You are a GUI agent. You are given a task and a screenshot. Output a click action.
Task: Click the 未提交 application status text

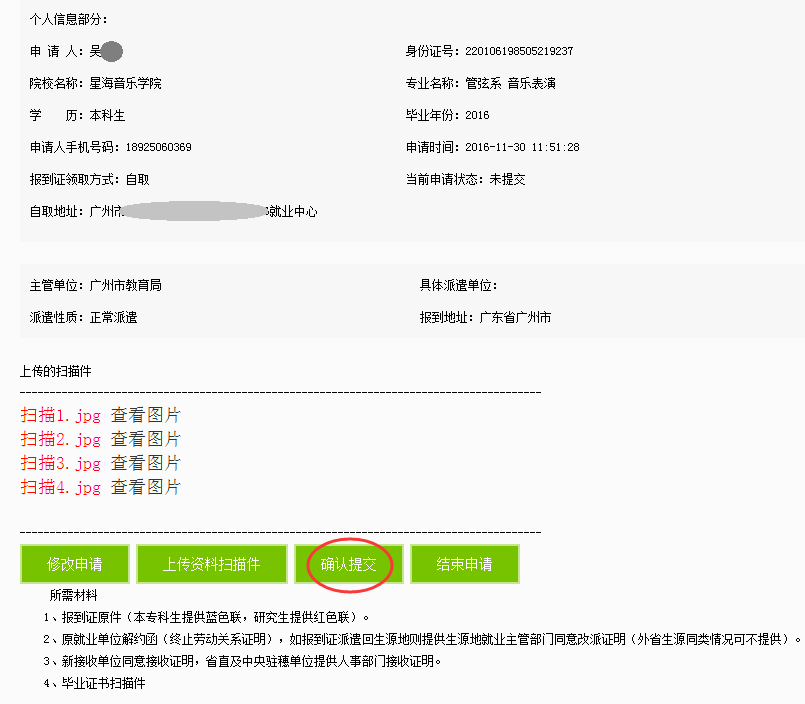[x=507, y=180]
